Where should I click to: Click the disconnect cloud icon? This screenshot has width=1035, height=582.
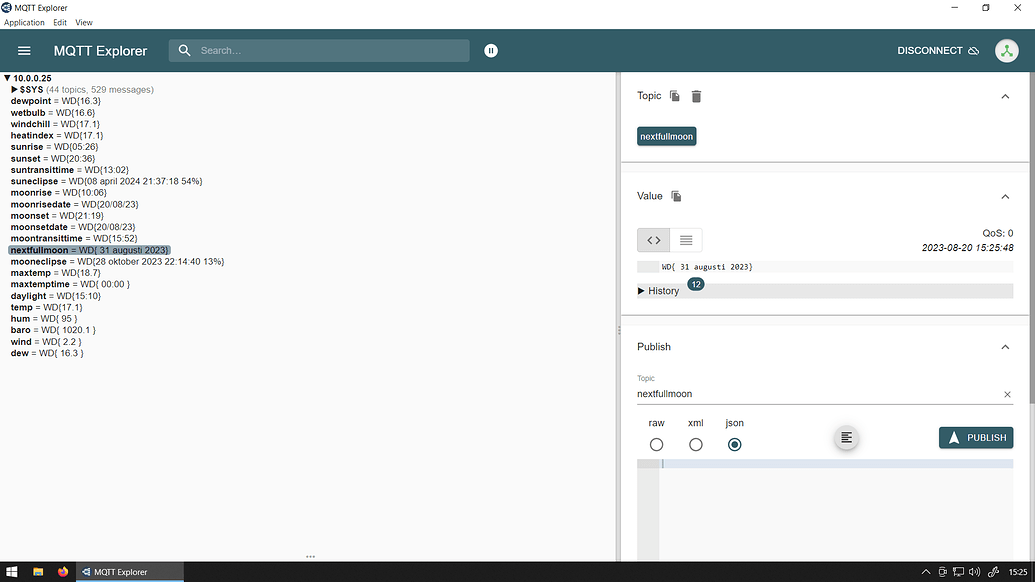(x=974, y=51)
